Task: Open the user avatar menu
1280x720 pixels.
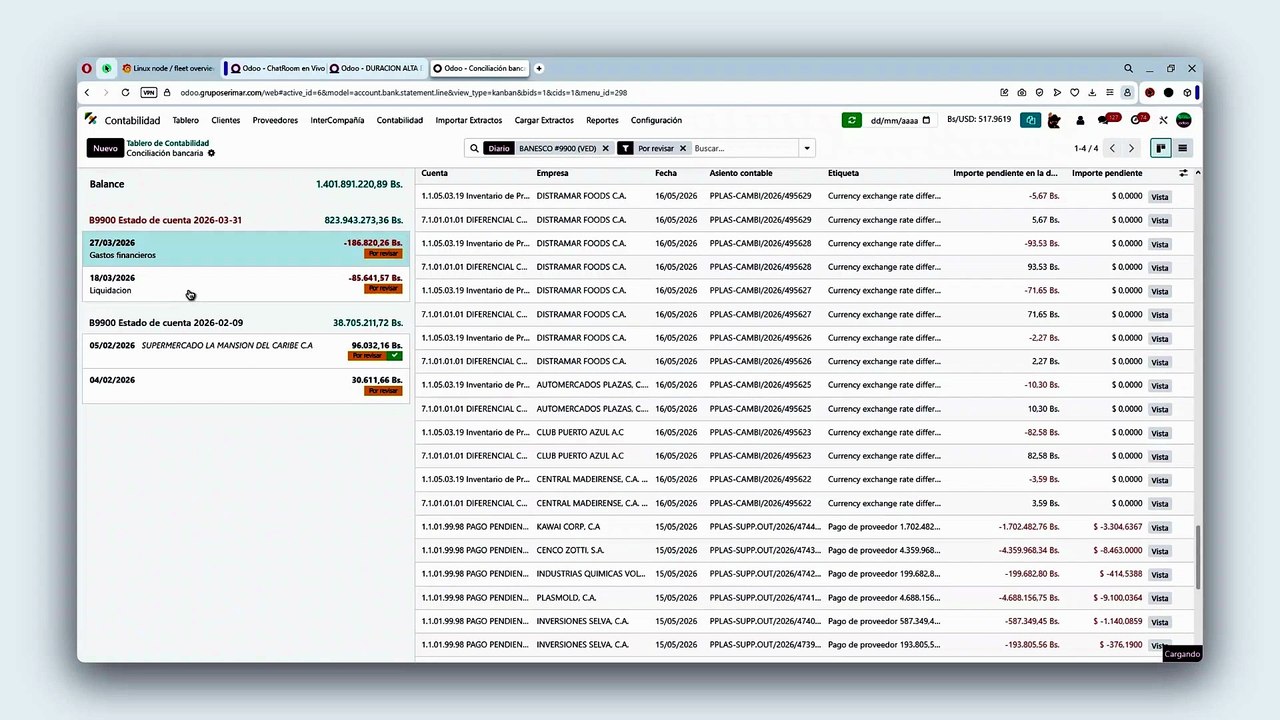Action: click(x=1183, y=120)
